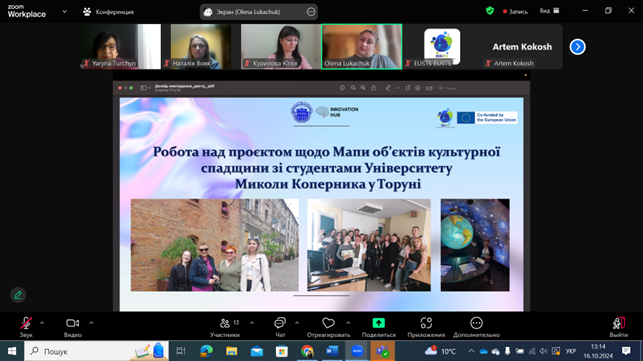Open reactions with the Отреагировать heart icon
This screenshot has height=361, width=643.
click(328, 327)
